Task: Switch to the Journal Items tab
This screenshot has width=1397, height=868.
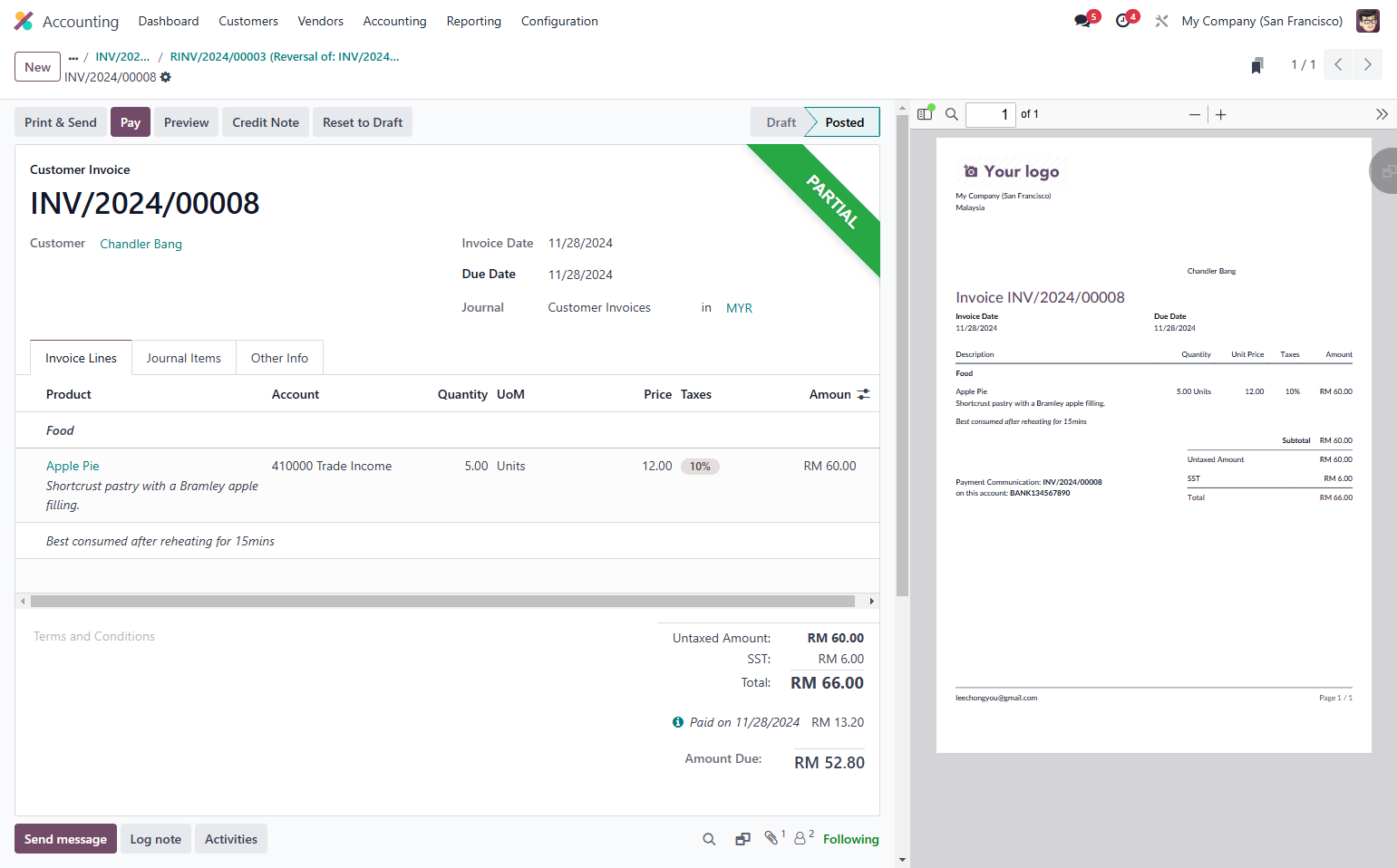Action: tap(184, 358)
